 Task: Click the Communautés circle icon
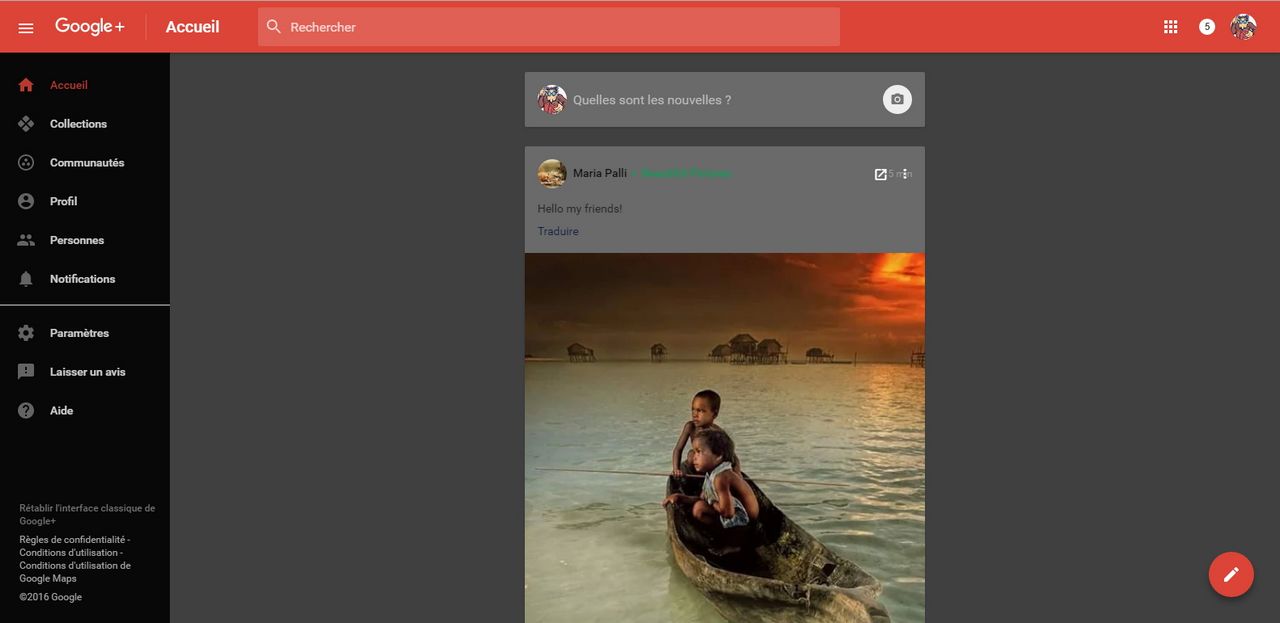tap(26, 162)
